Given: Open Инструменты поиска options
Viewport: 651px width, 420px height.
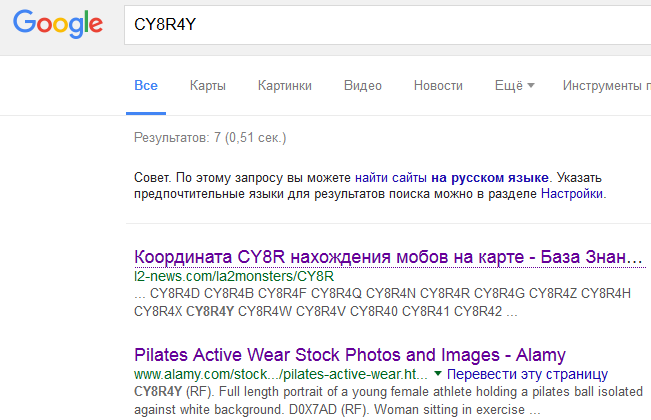Looking at the screenshot, I should click(x=607, y=85).
